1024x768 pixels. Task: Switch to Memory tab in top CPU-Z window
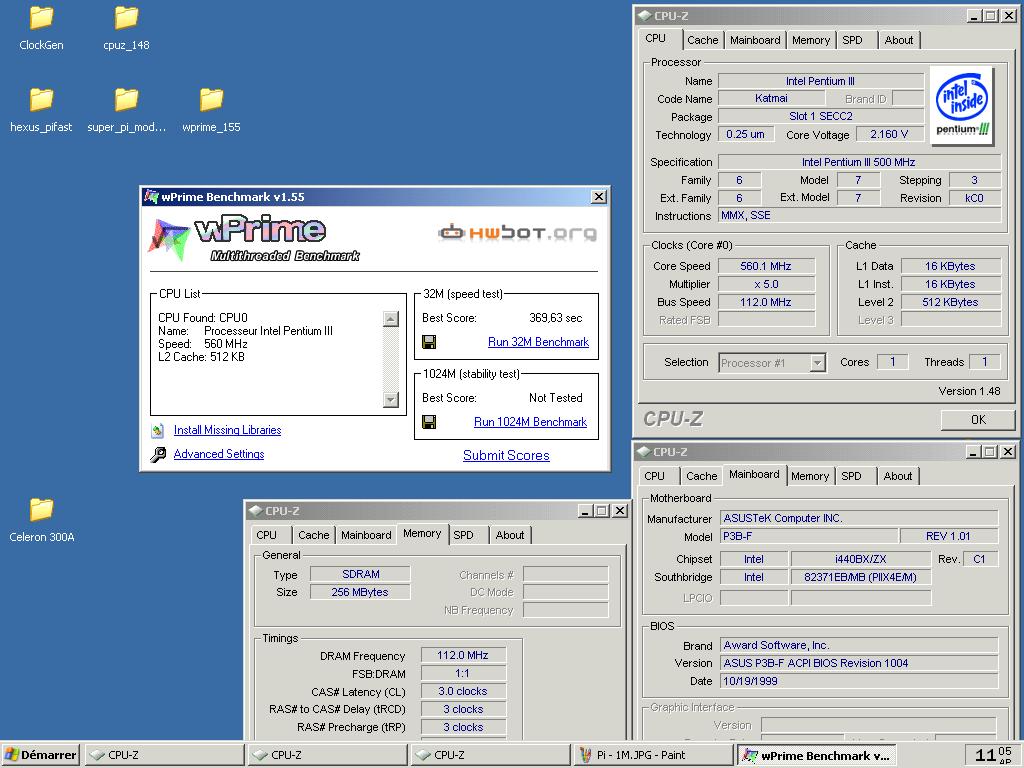click(810, 40)
